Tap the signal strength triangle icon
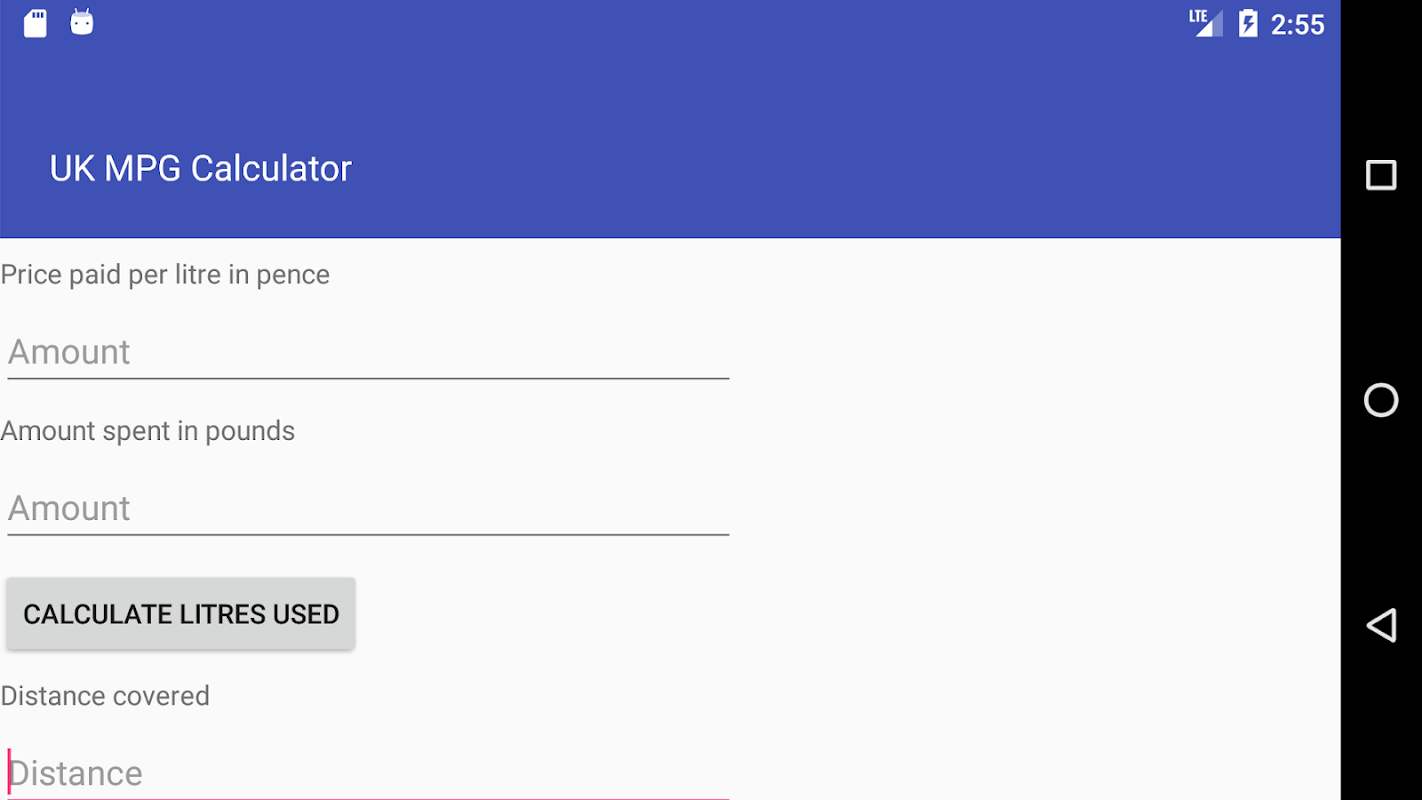 point(1211,26)
